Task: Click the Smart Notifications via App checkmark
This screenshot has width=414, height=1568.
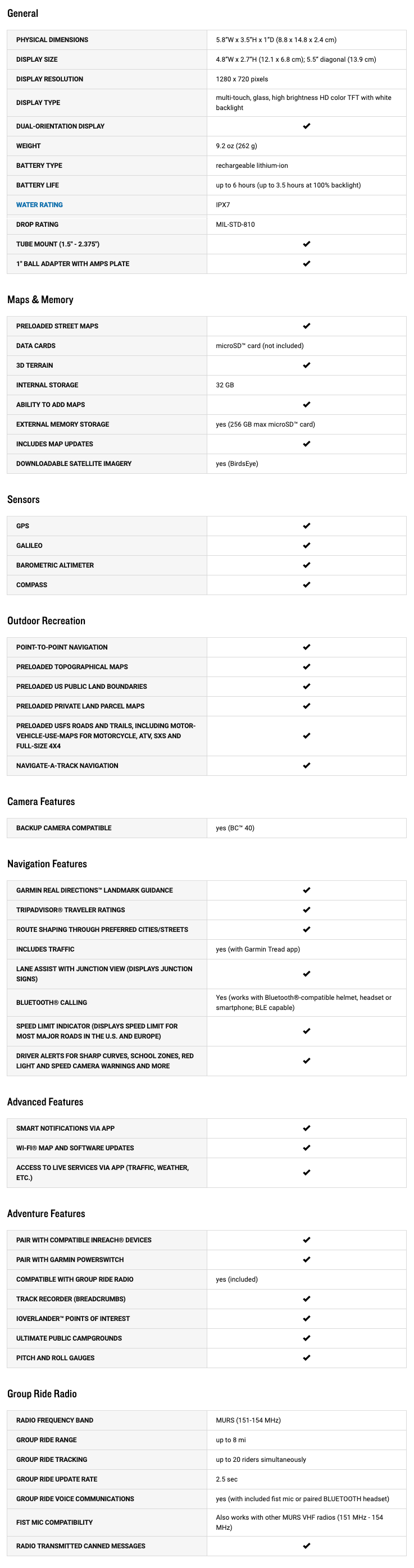Action: coord(306,1128)
